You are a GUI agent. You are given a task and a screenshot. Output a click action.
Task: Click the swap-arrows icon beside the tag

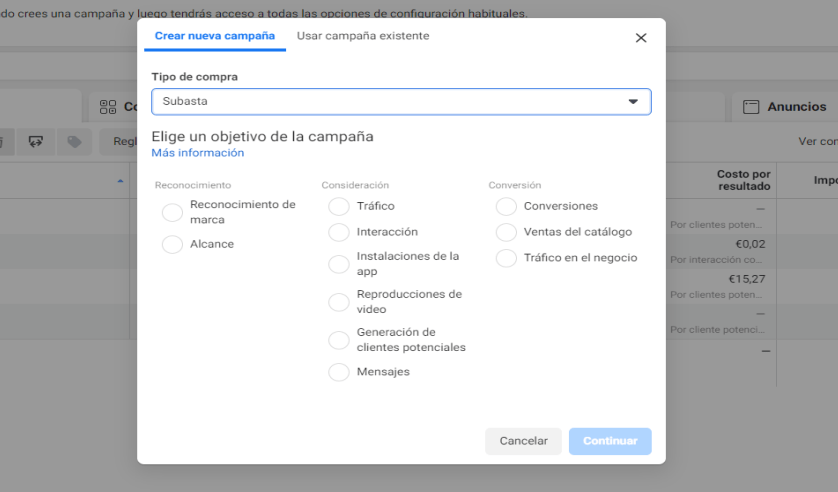tap(36, 141)
